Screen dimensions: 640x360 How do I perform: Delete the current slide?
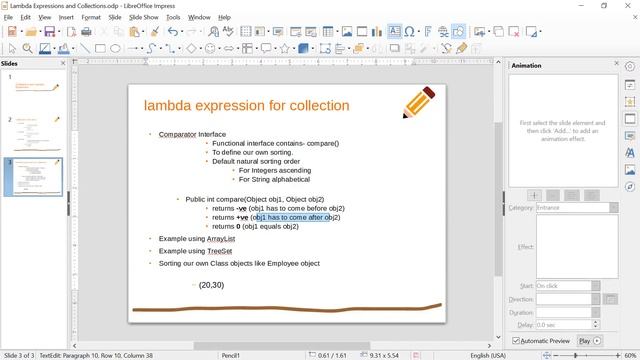tap(513, 31)
